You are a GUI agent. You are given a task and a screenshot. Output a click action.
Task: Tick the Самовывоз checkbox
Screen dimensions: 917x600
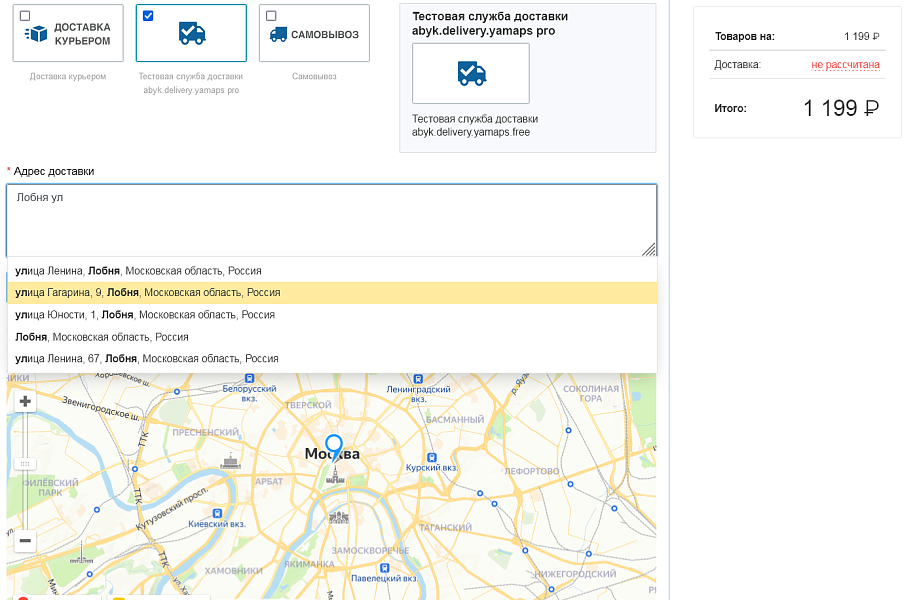click(271, 16)
